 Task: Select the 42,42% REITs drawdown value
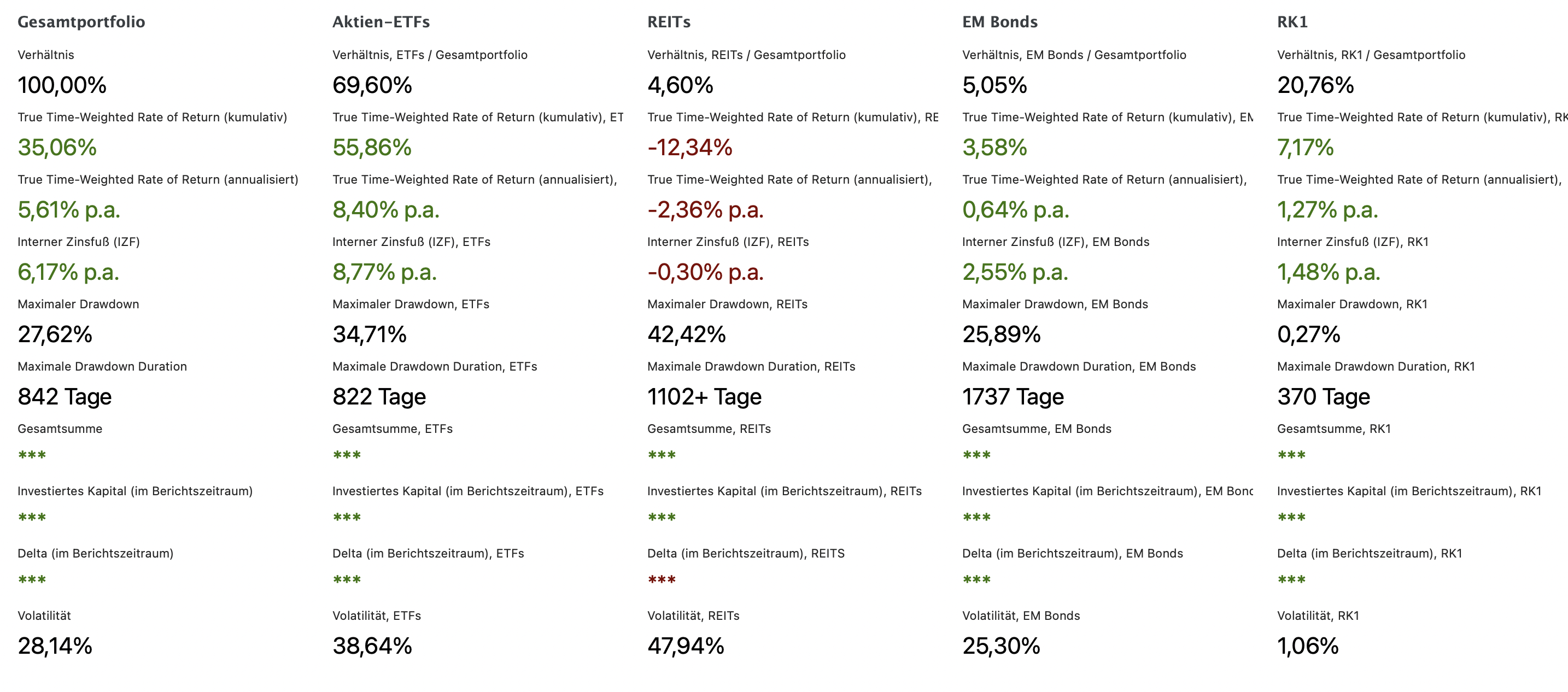[686, 334]
